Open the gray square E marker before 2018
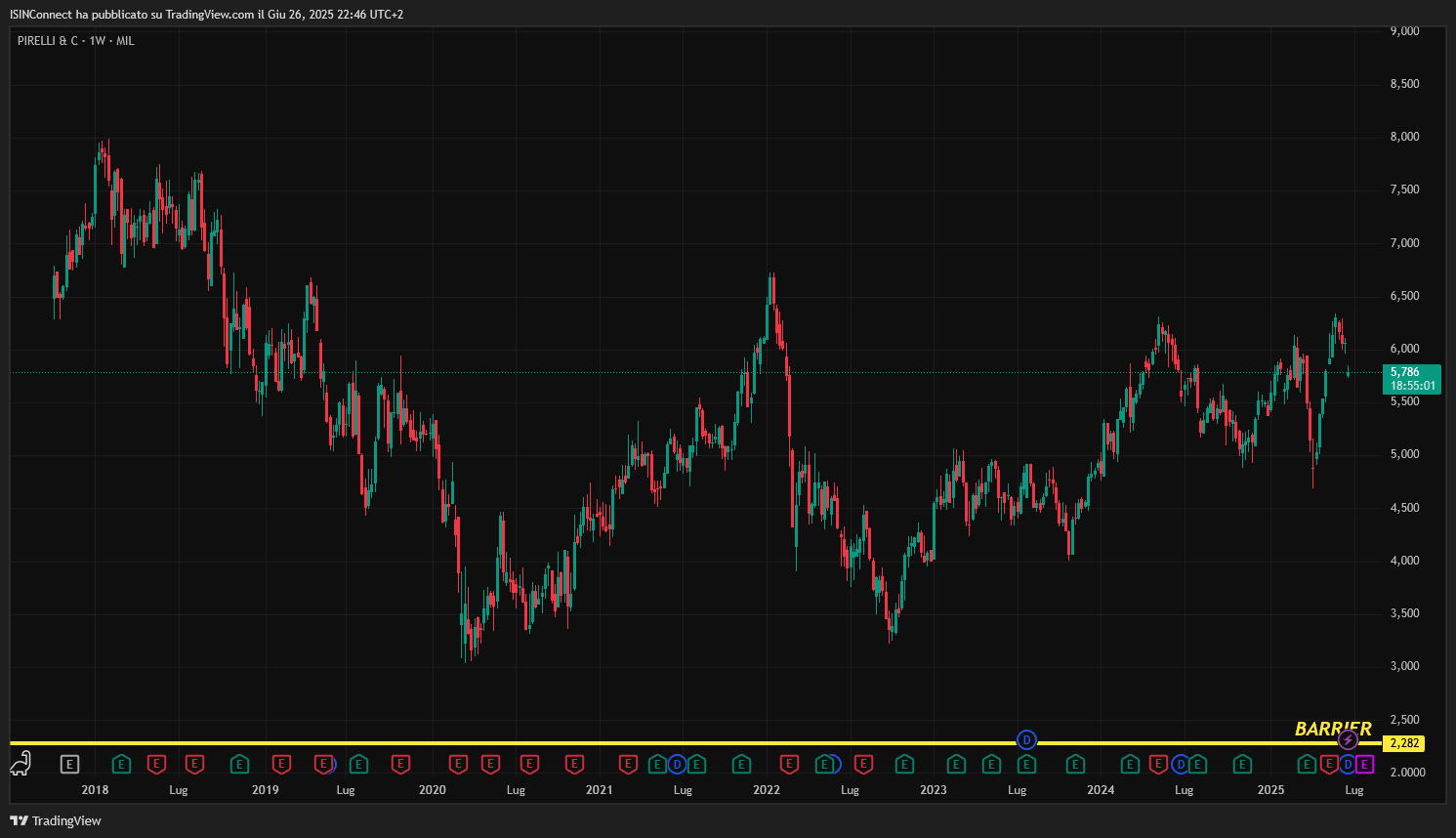Screen dimensions: 1456x838 click(69, 764)
